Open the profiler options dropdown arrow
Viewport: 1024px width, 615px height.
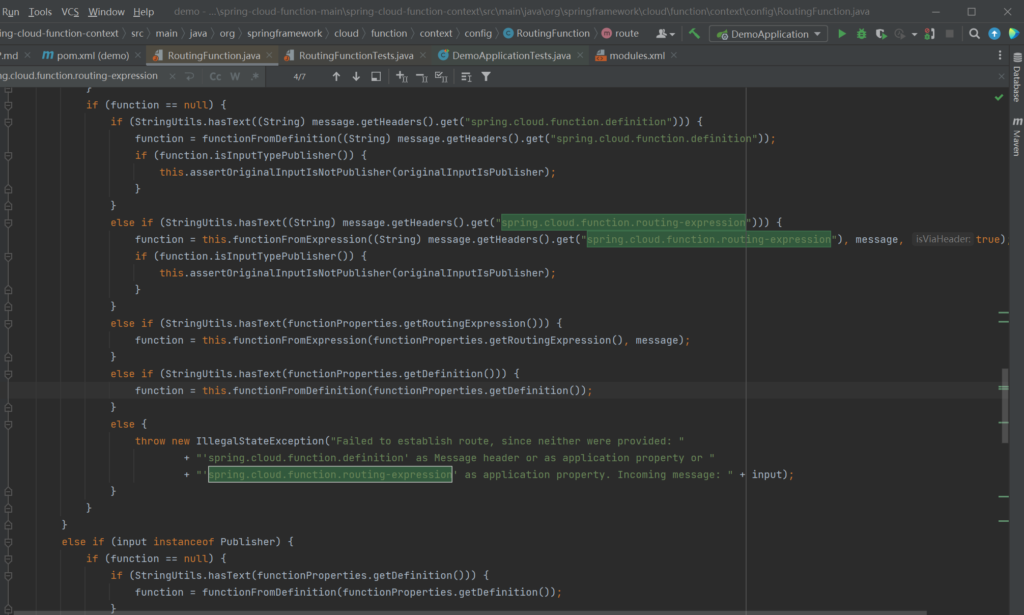pos(914,34)
